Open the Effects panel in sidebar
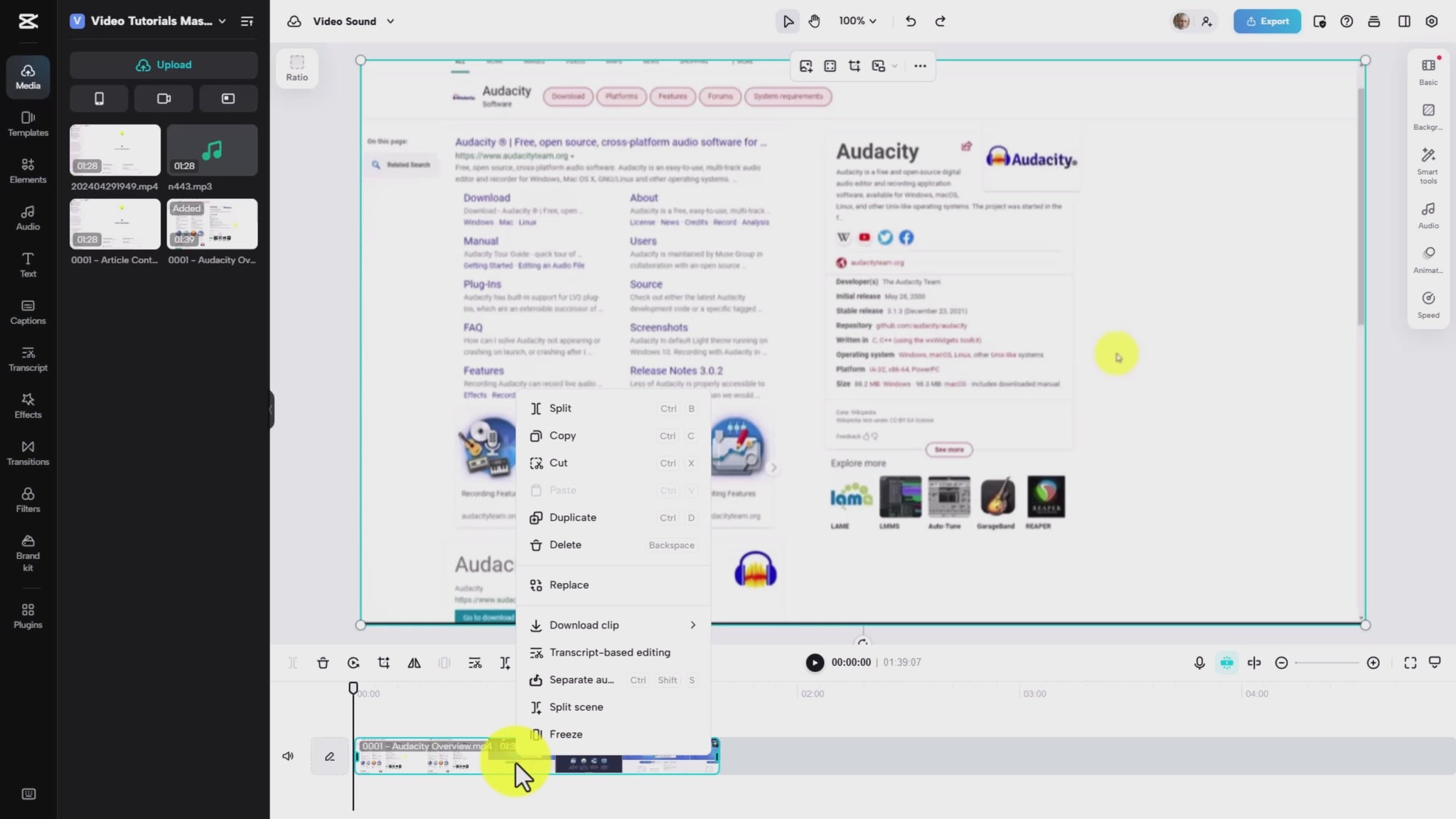This screenshot has width=1456, height=819. (28, 405)
